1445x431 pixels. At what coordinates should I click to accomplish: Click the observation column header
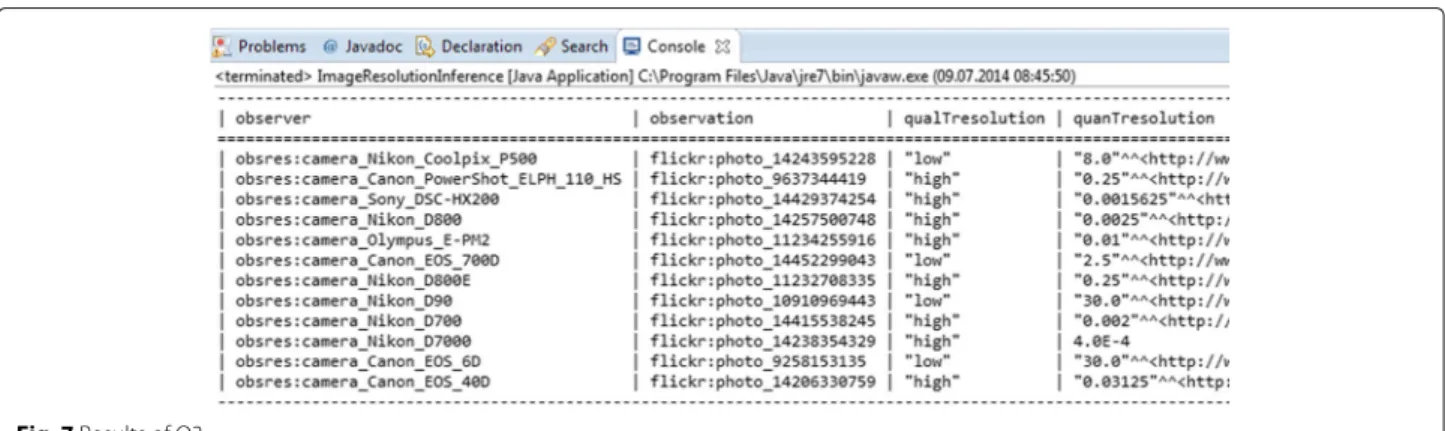[x=702, y=119]
